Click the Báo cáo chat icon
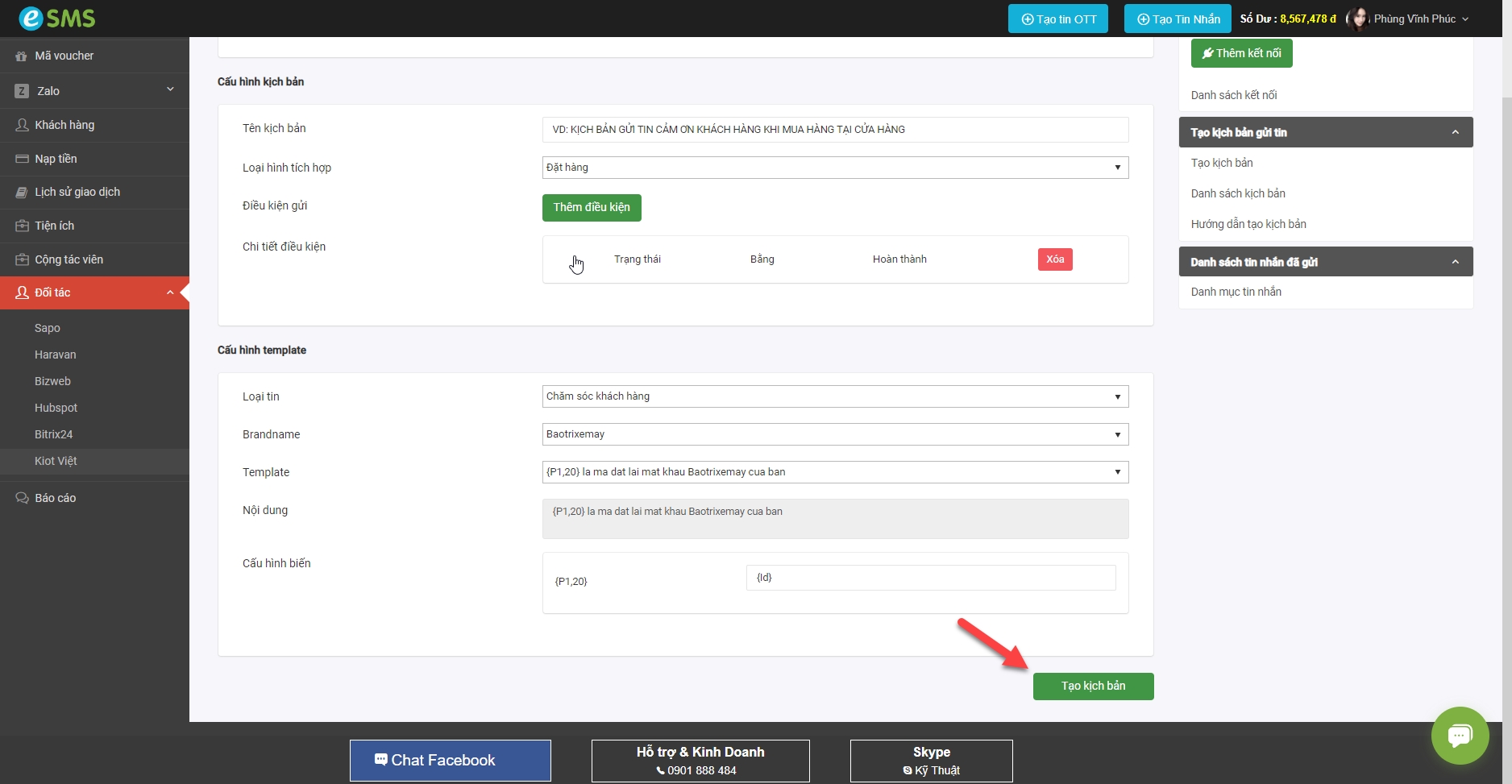Viewport: 1512px width, 784px height. (22, 498)
